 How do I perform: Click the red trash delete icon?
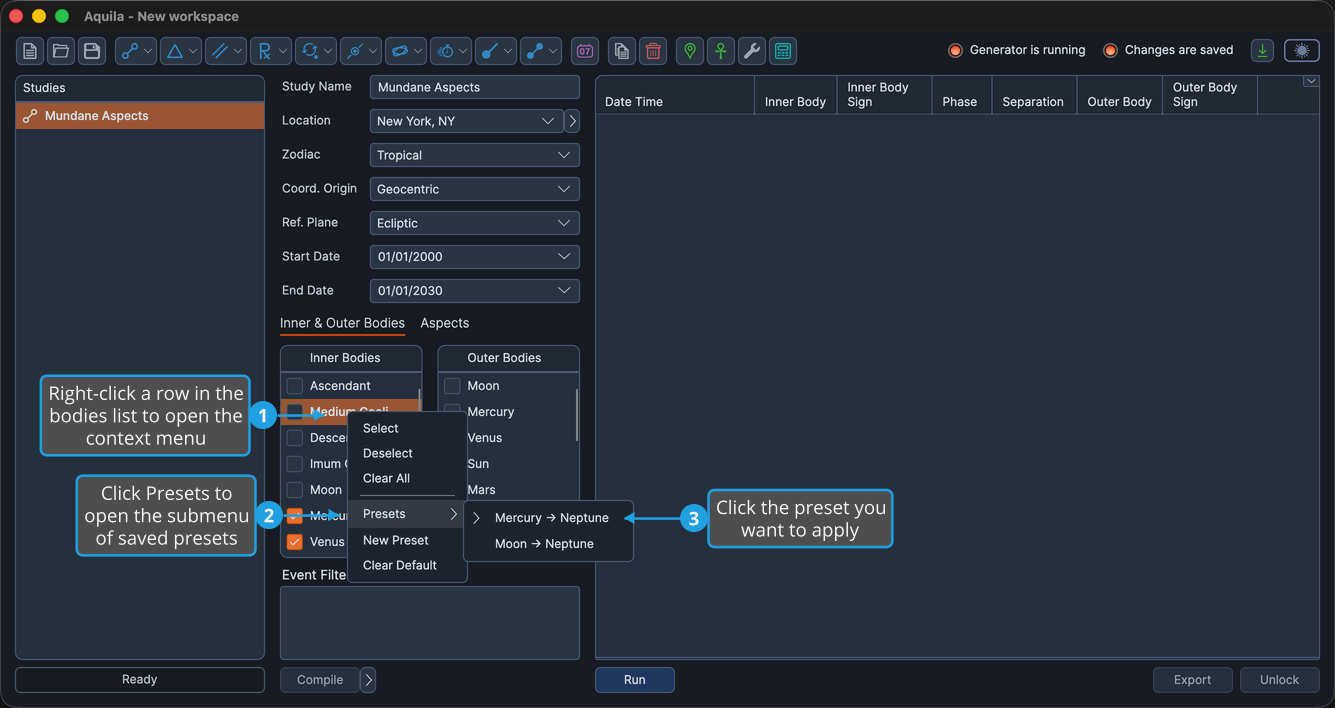[653, 51]
